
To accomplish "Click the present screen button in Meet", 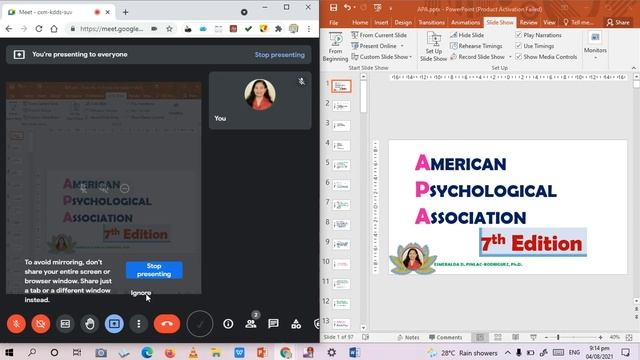I will (114, 324).
